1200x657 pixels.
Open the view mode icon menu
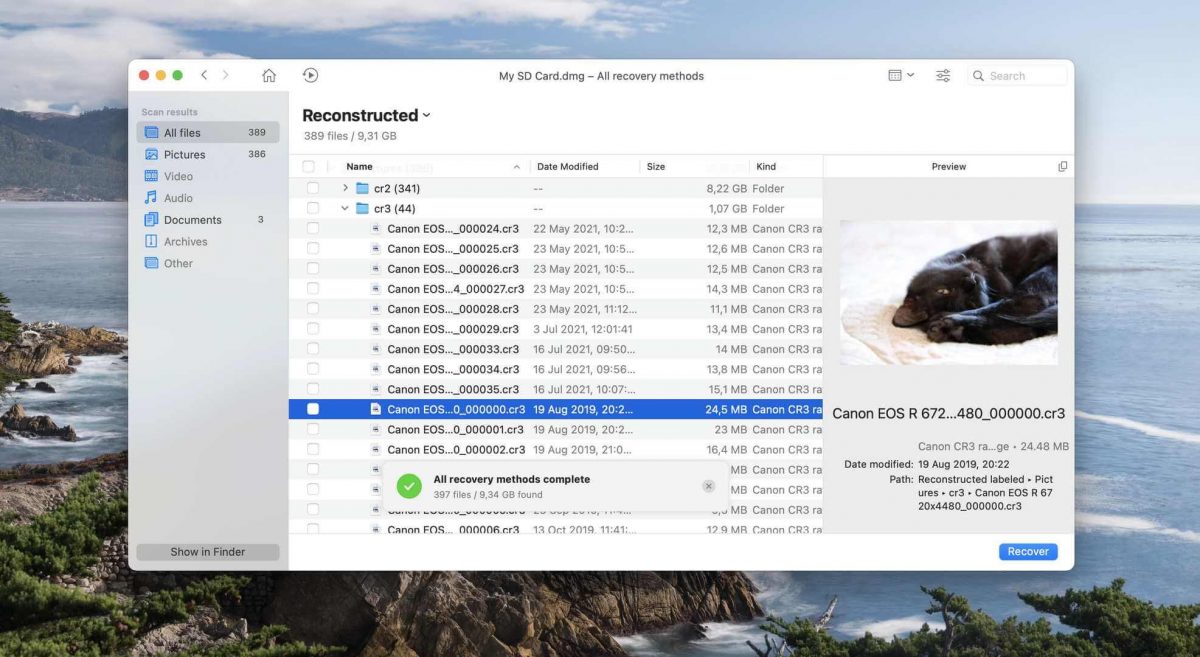900,76
